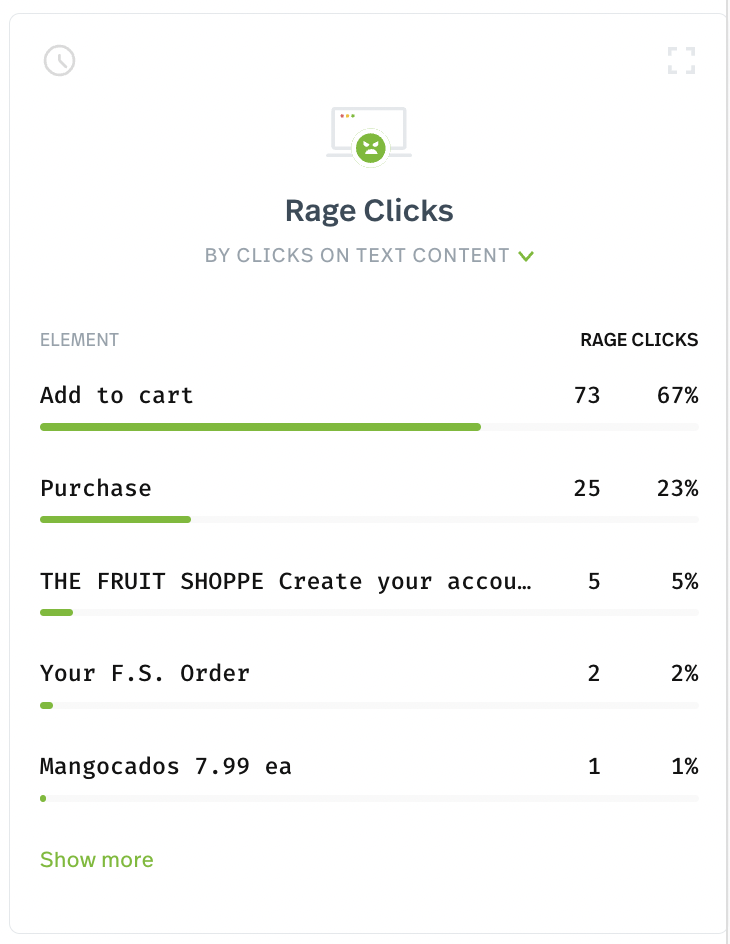Click the Show more link

96,860
